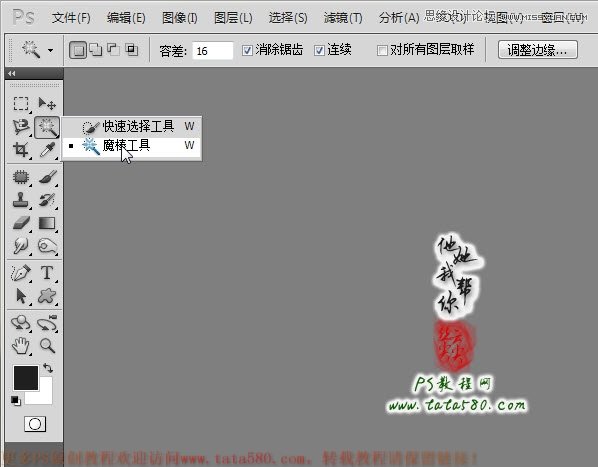Collapse the toolbox with double-arrow
Screen dimensions: 598x467
pos(12,73)
